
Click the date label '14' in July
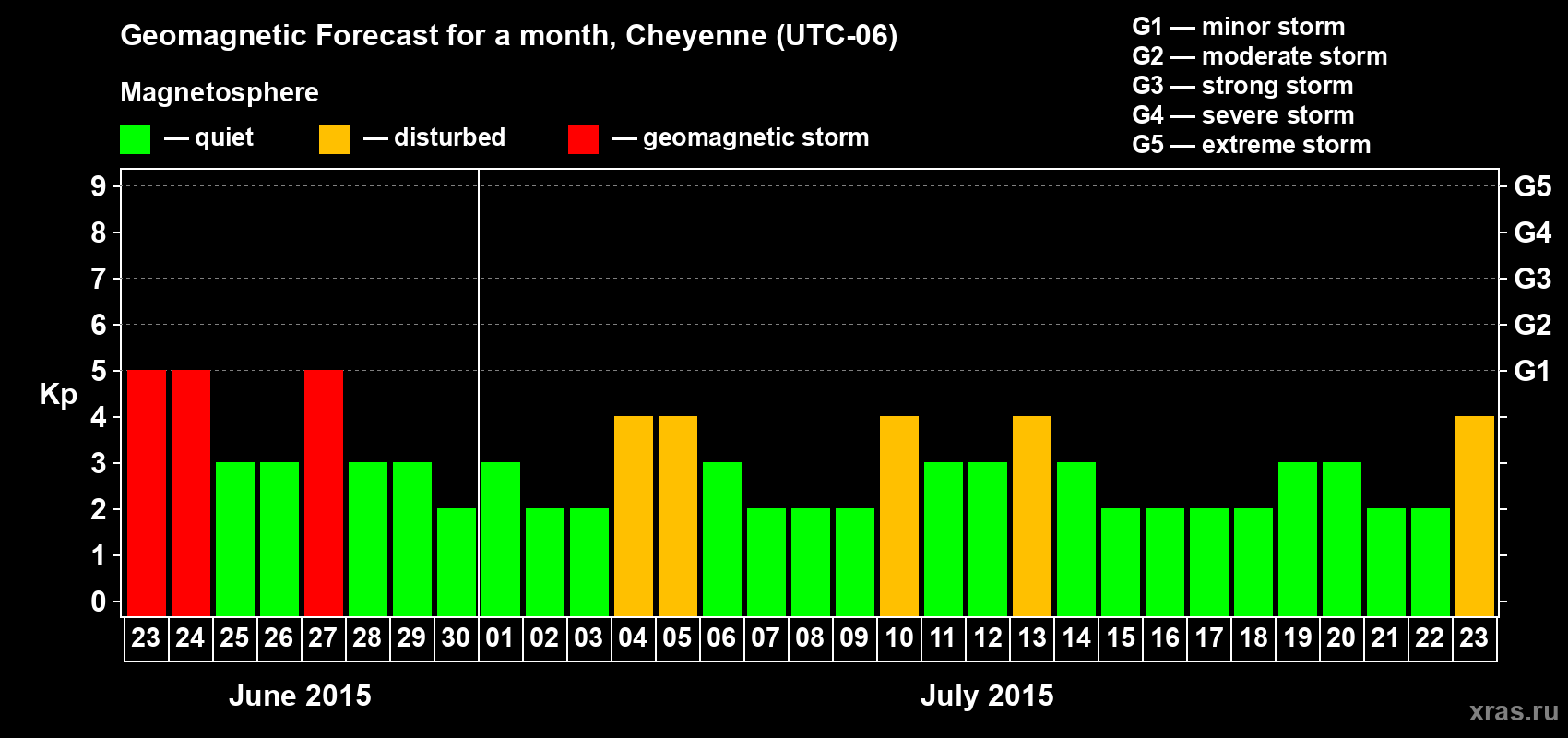pyautogui.click(x=1076, y=638)
